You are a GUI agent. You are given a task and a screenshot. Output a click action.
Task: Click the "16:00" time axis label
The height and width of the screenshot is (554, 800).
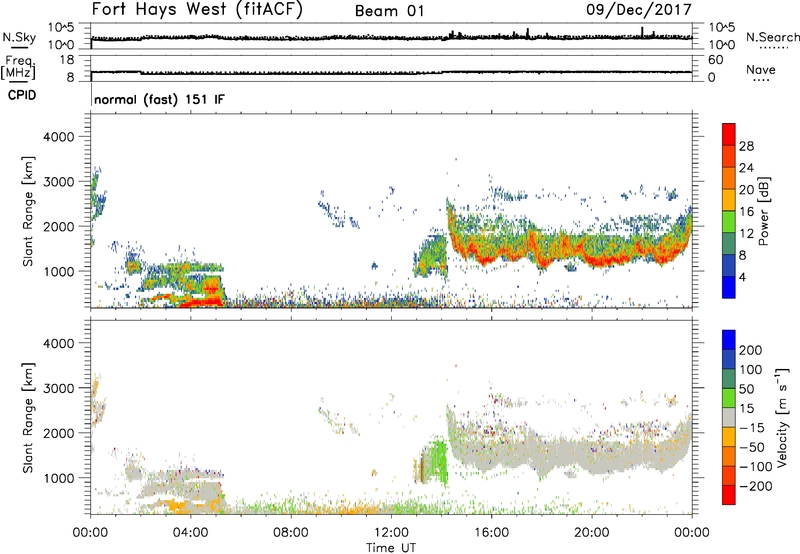pyautogui.click(x=491, y=533)
